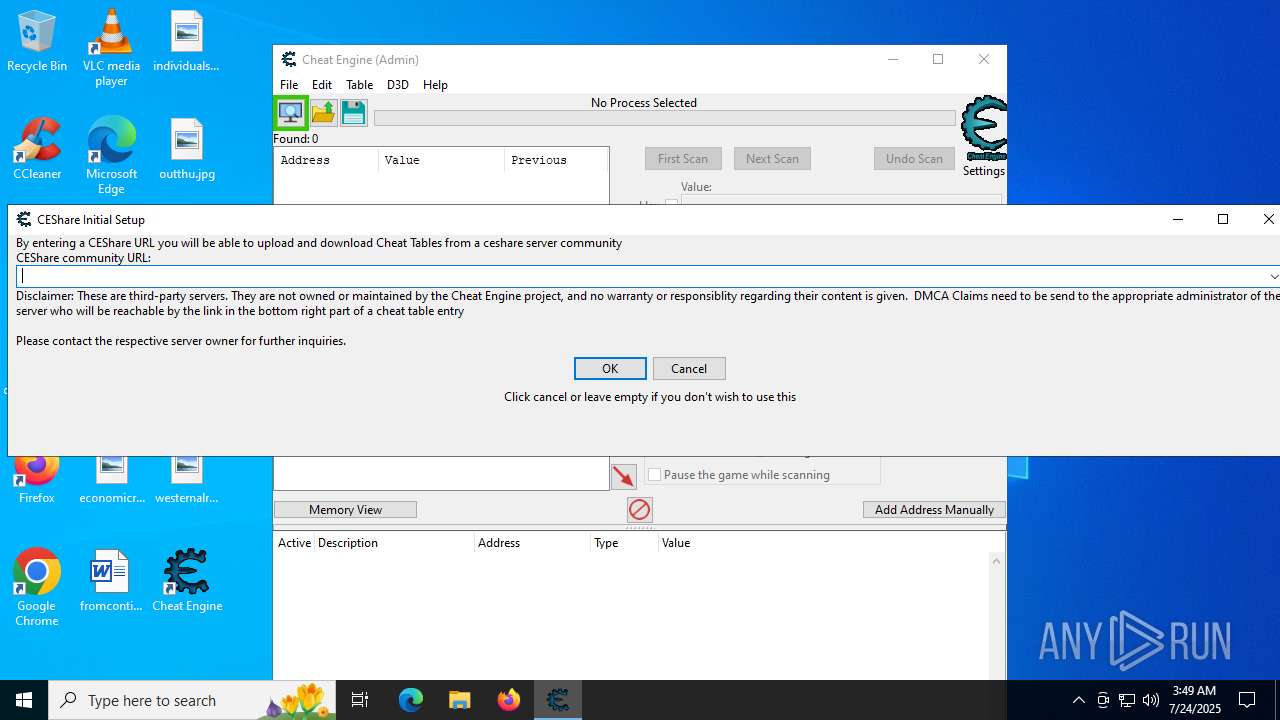This screenshot has width=1280, height=720.
Task: Open the Edit menu
Action: (x=322, y=85)
